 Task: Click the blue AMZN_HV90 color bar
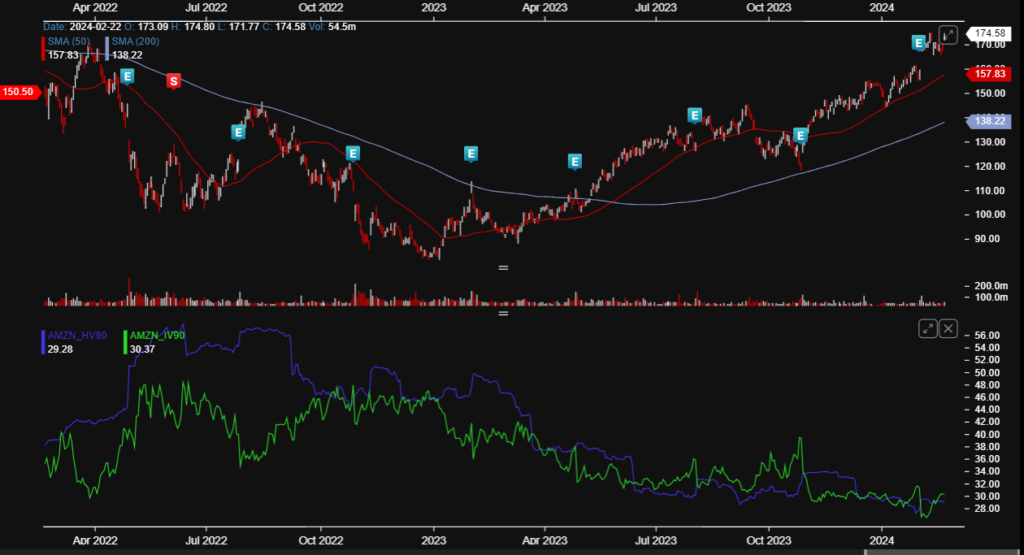[x=43, y=342]
